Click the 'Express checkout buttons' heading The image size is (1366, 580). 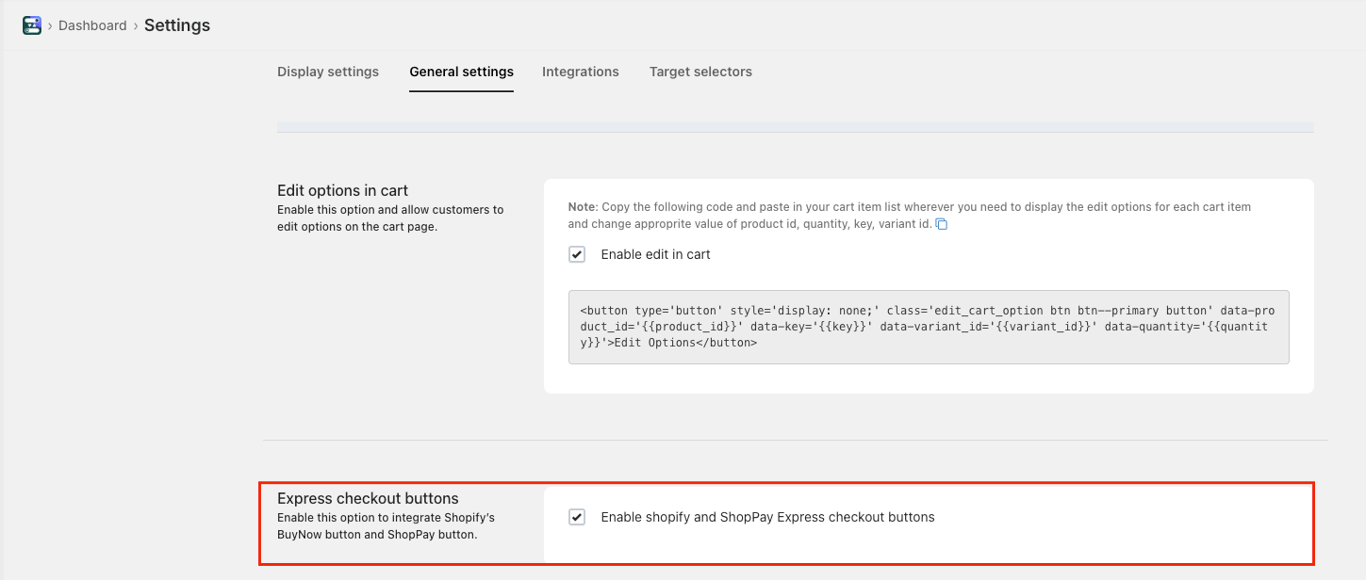coord(367,498)
